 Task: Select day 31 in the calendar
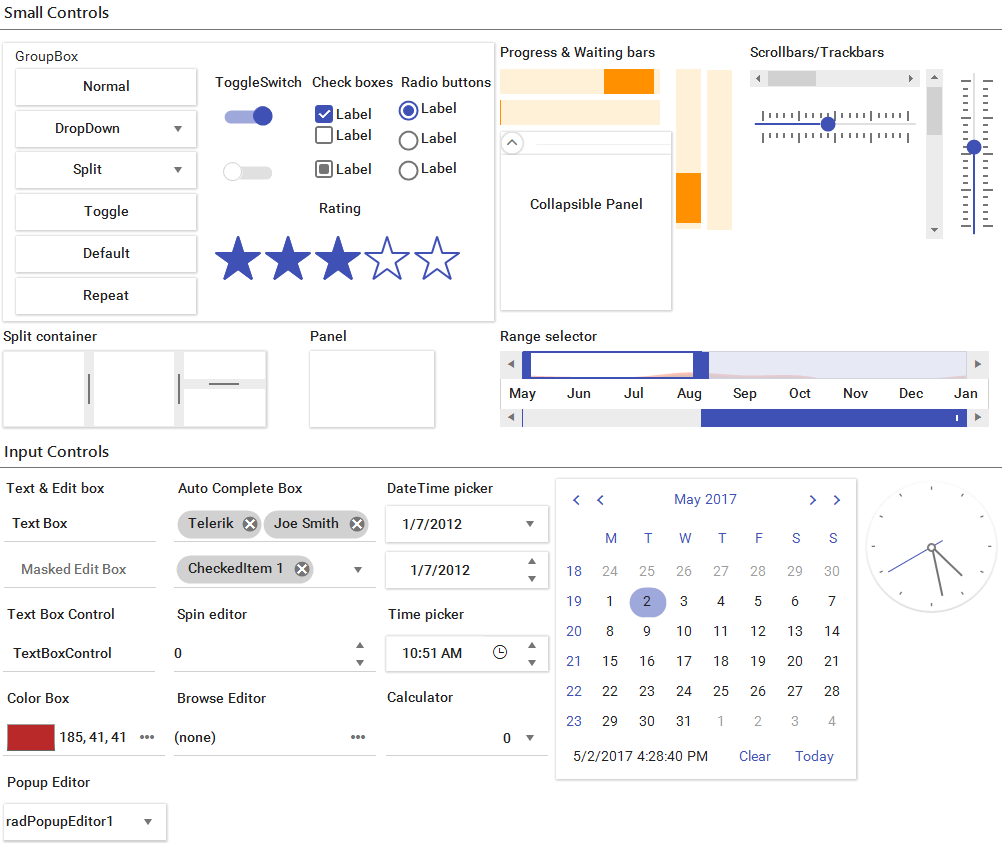tap(684, 721)
